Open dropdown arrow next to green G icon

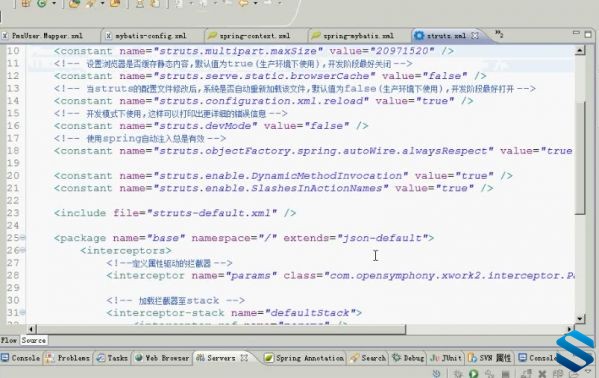(53, 4)
